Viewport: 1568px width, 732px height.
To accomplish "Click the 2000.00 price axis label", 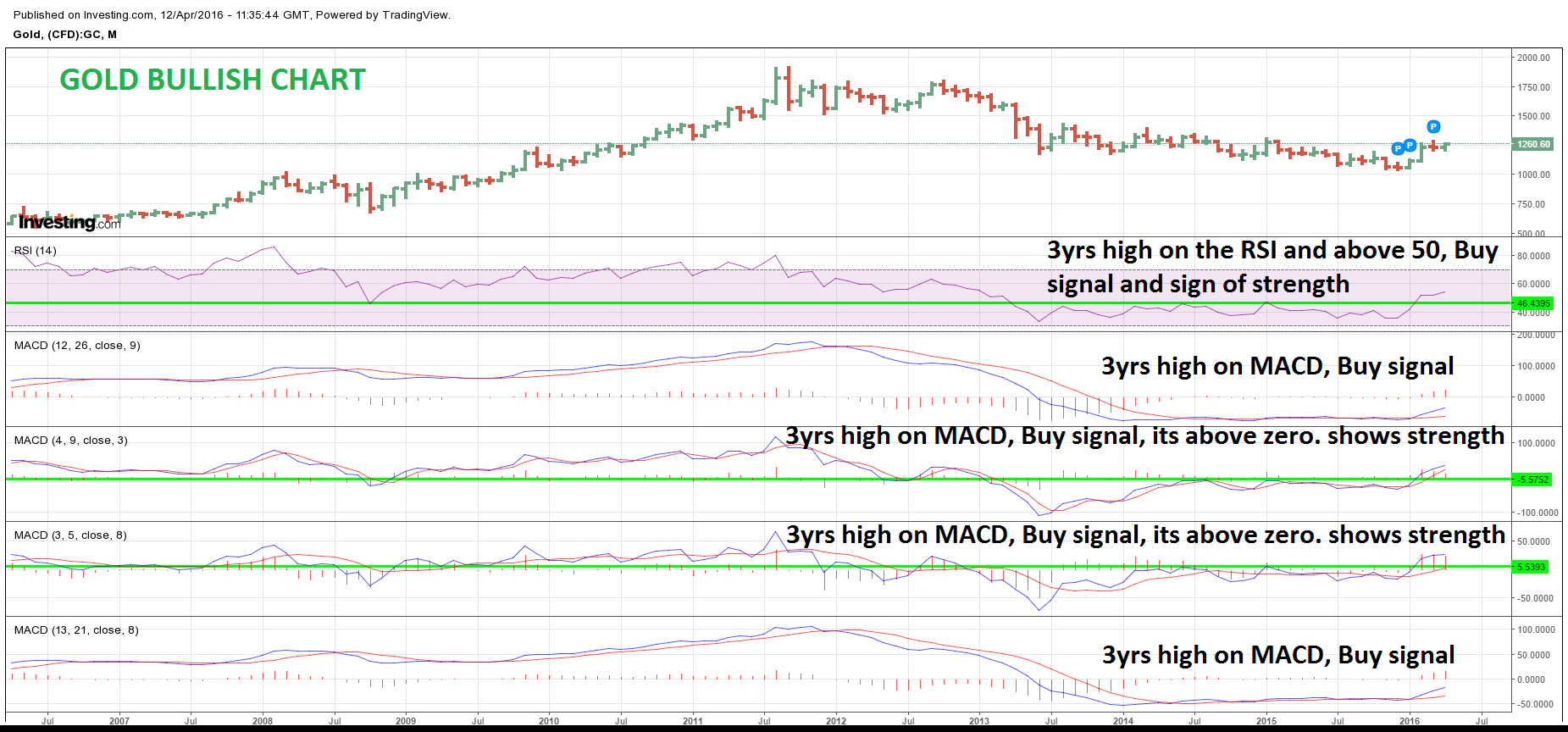I will point(1533,58).
